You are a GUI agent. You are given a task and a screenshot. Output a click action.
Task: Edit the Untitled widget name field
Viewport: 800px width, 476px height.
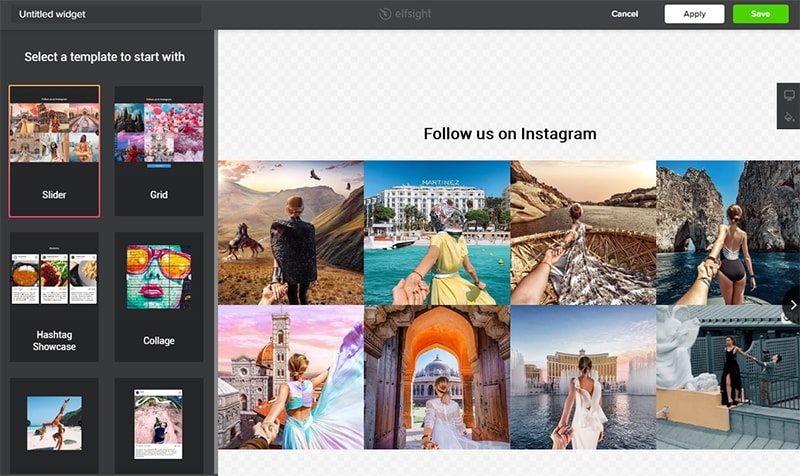pyautogui.click(x=103, y=14)
